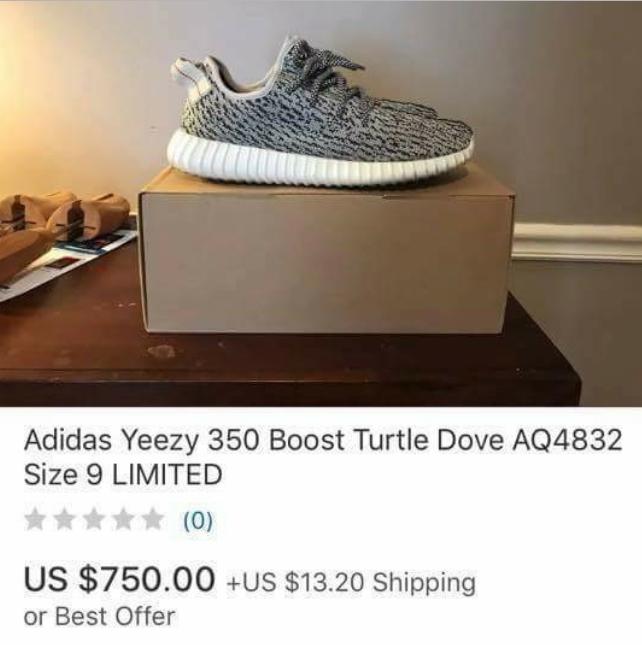Screen dimensions: 642x645
Task: Tap the dark wooden table in the photo
Action: click(x=288, y=364)
